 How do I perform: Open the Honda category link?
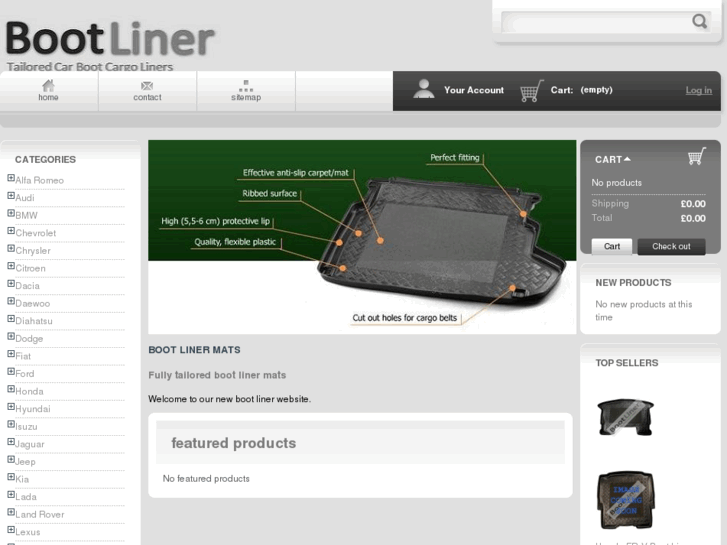(29, 392)
